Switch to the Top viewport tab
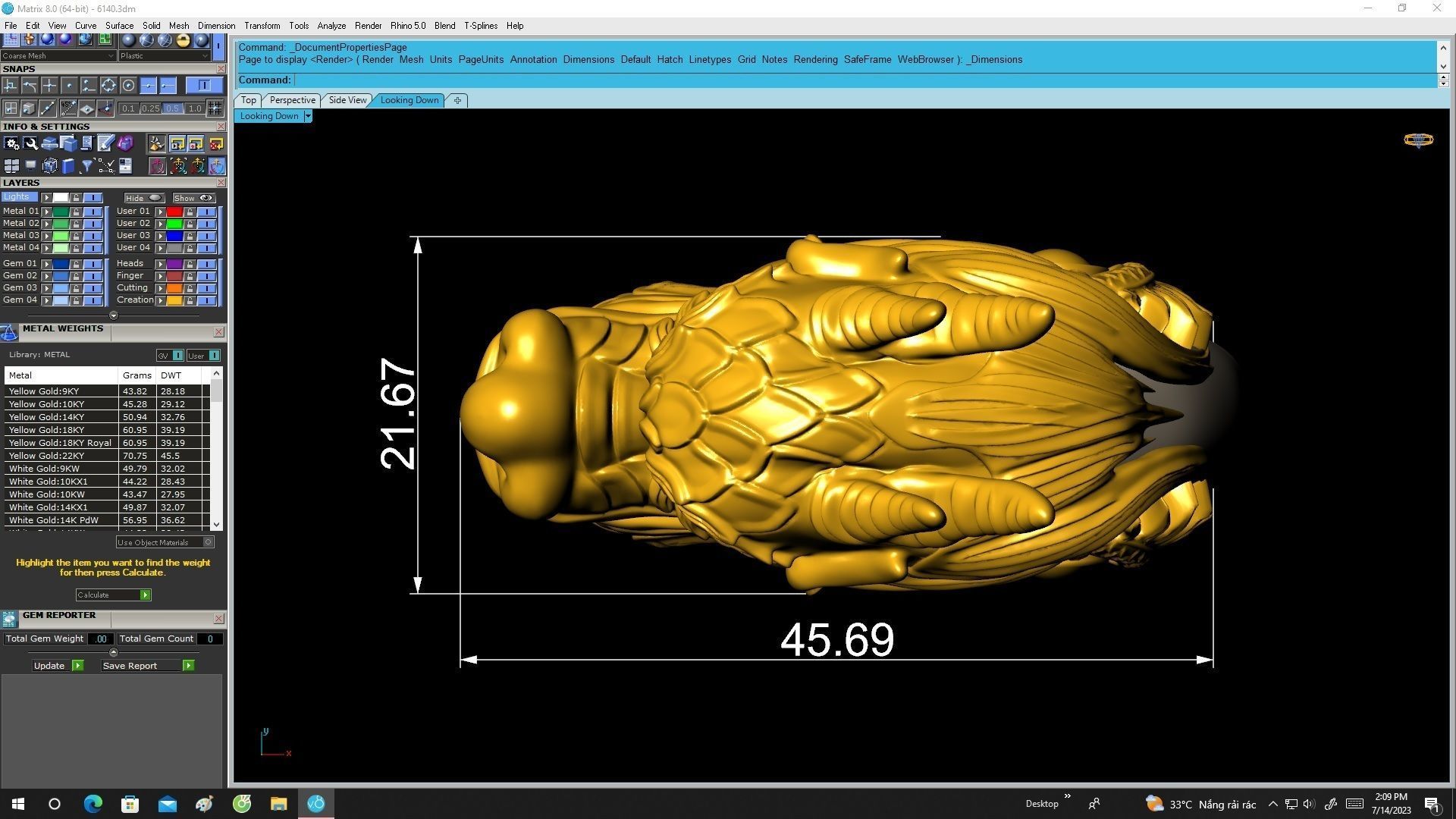Viewport: 1456px width, 819px height. point(249,100)
